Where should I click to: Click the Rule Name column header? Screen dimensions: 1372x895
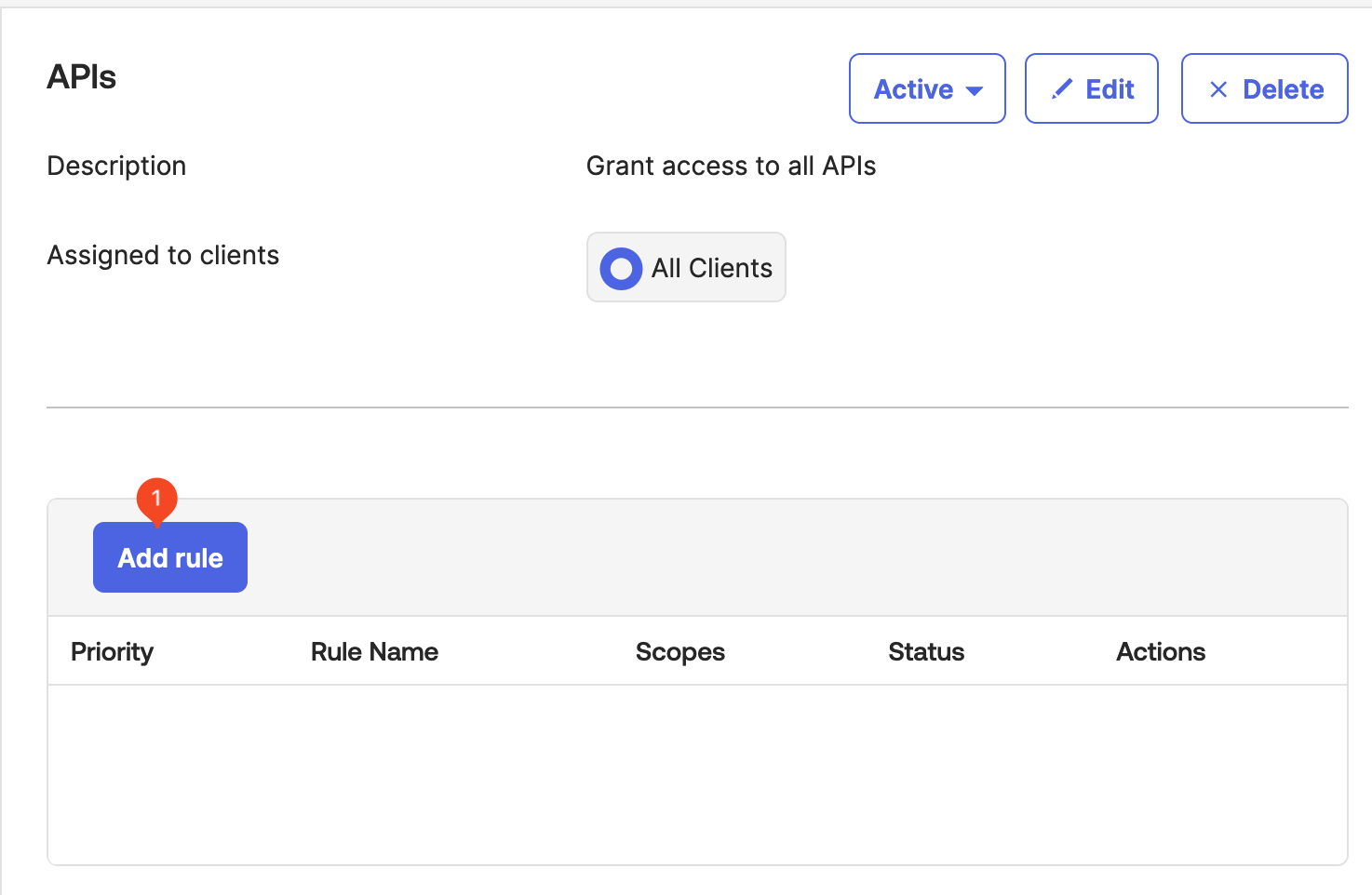pyautogui.click(x=374, y=652)
